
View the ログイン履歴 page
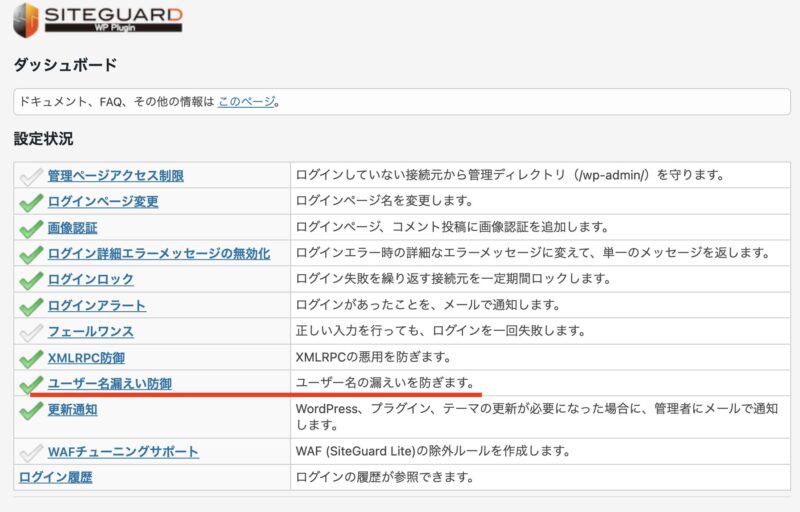pos(56,478)
